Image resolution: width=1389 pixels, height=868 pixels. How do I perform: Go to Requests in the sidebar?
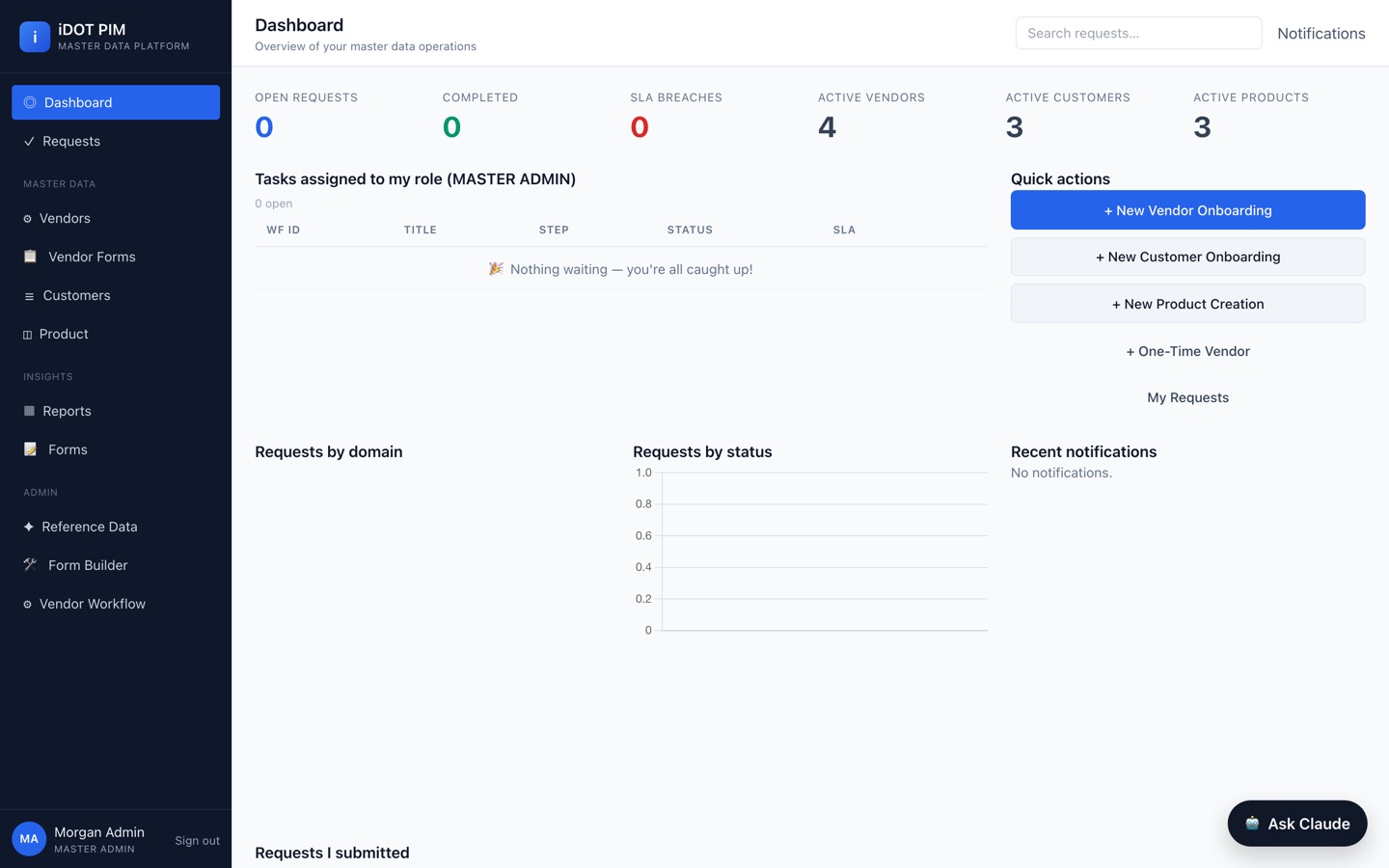coord(116,141)
